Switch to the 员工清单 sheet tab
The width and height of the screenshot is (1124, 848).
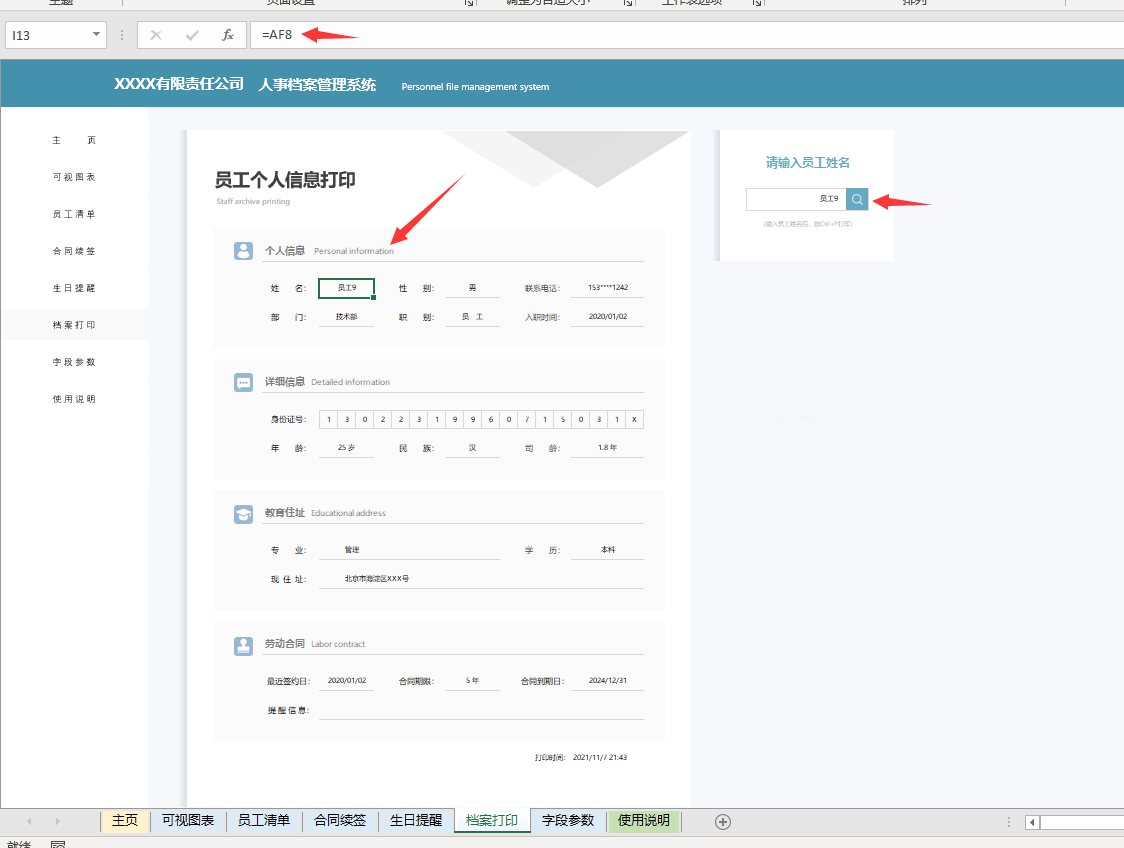pos(264,821)
